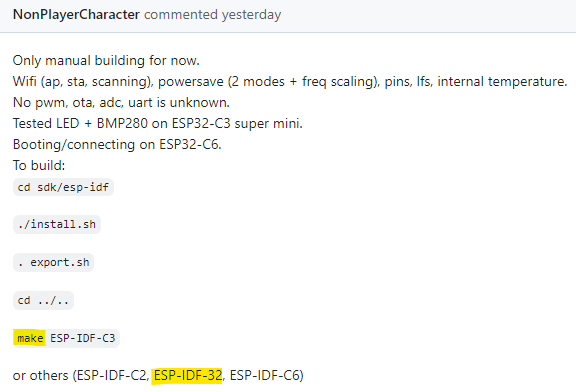Open NonPlayerCharacter's profile link
Image resolution: width=576 pixels, height=392 pixels.
(76, 15)
